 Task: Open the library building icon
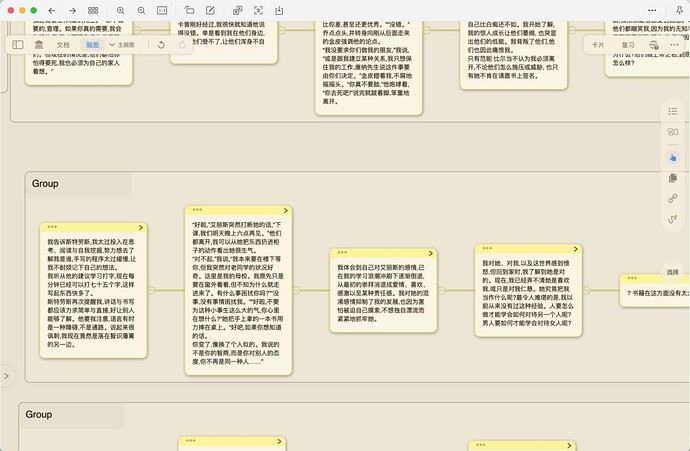39,44
